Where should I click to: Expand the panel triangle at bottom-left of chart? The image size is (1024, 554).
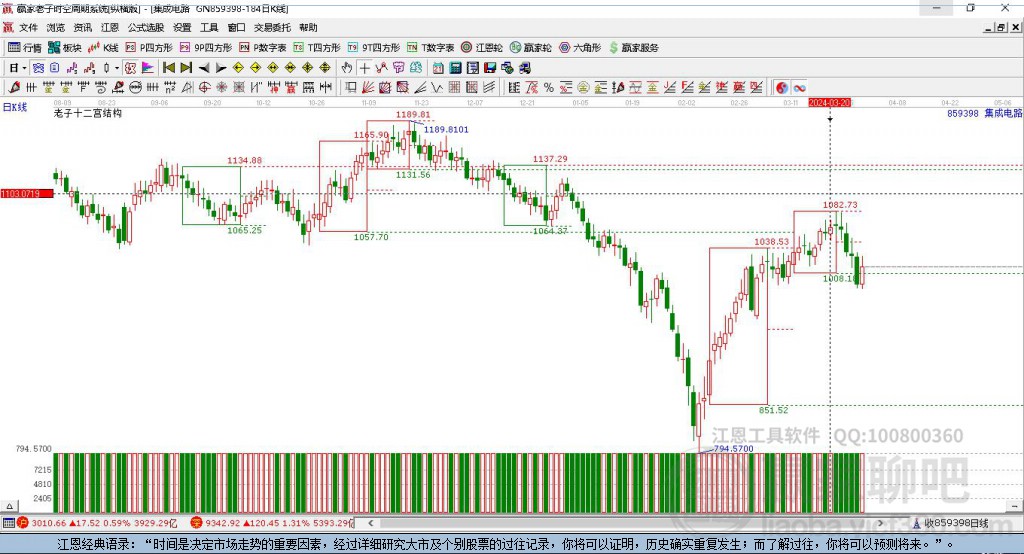[9, 506]
